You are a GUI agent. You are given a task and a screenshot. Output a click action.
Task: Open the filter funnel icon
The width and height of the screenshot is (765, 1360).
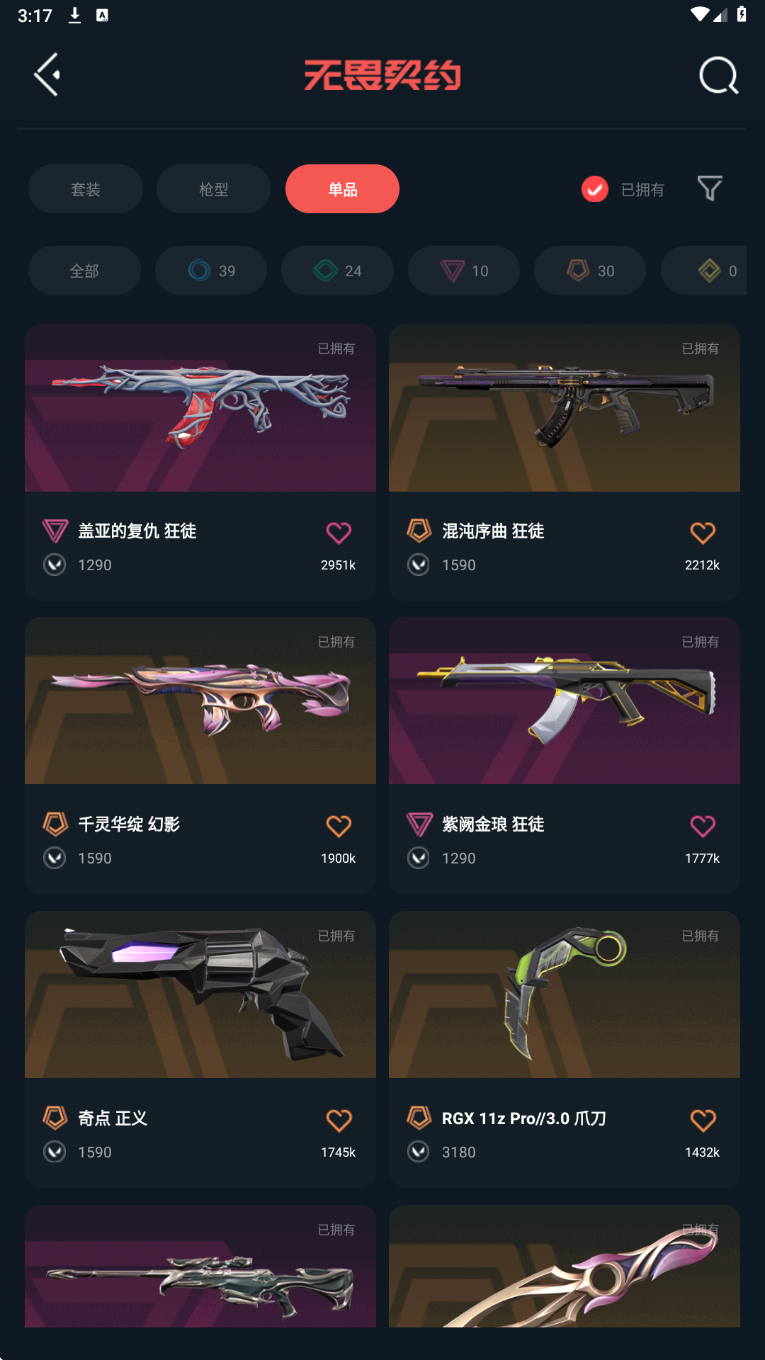point(709,188)
